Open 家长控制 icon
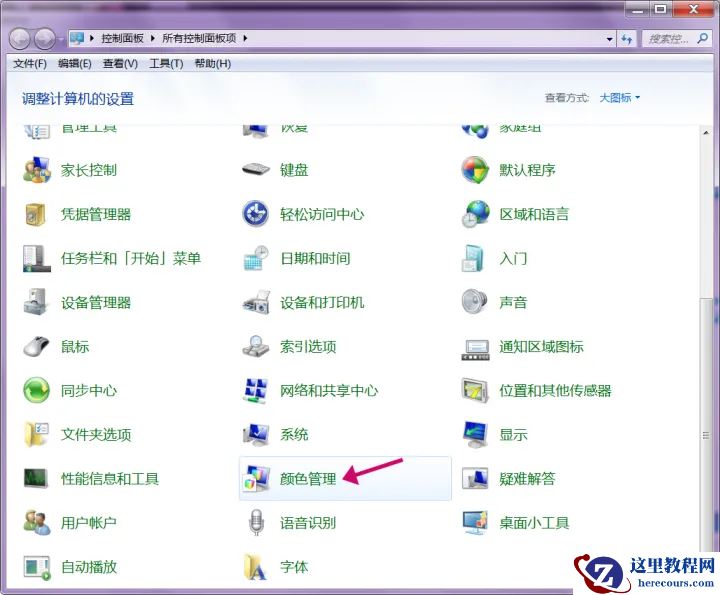Viewport: 720px width, 595px height. tap(37, 170)
